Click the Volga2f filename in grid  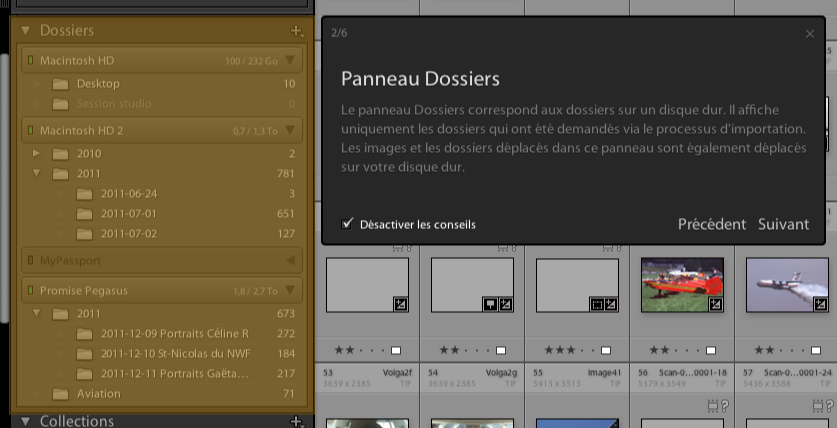[397, 372]
